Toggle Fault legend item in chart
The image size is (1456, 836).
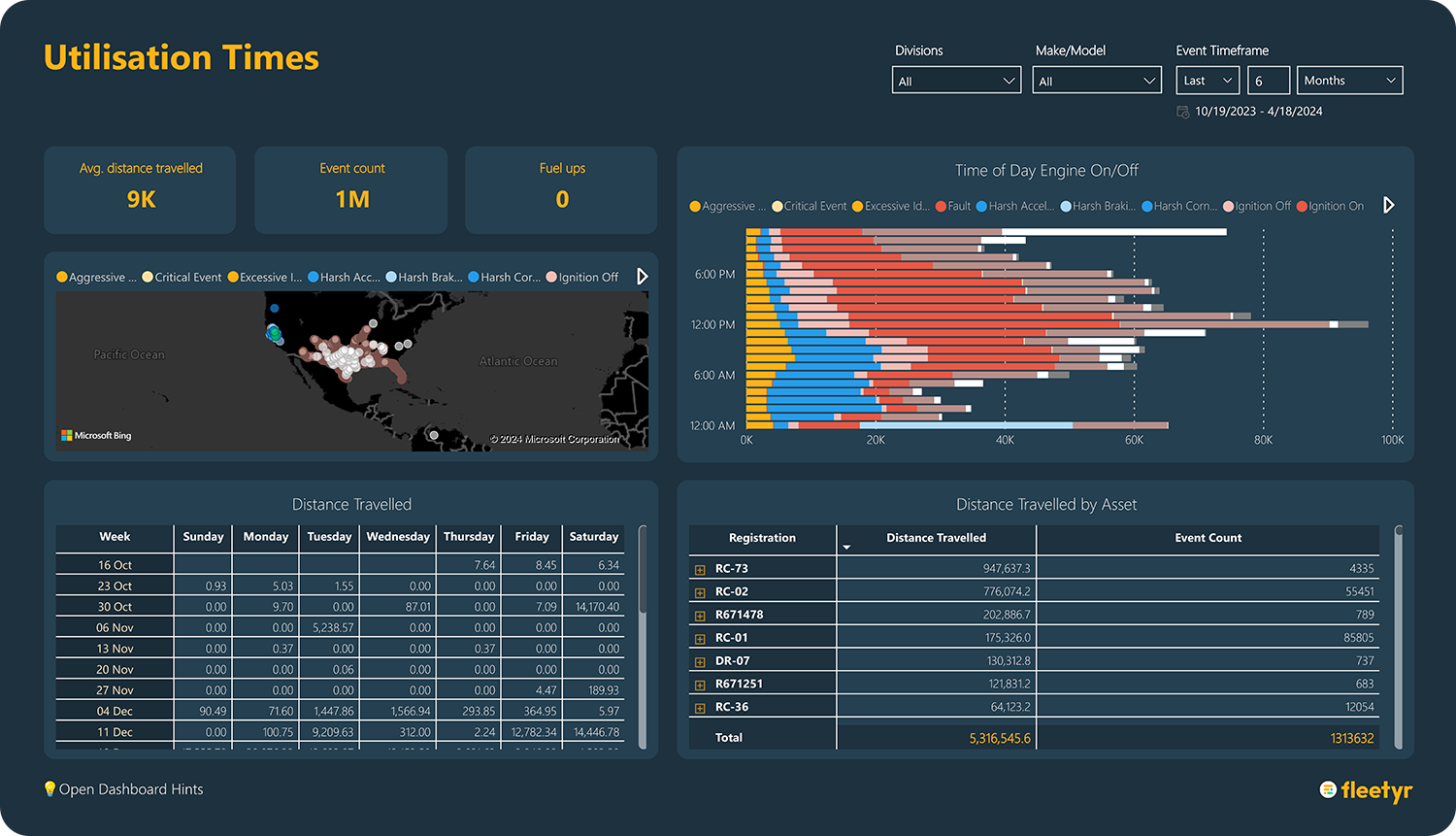tap(953, 206)
